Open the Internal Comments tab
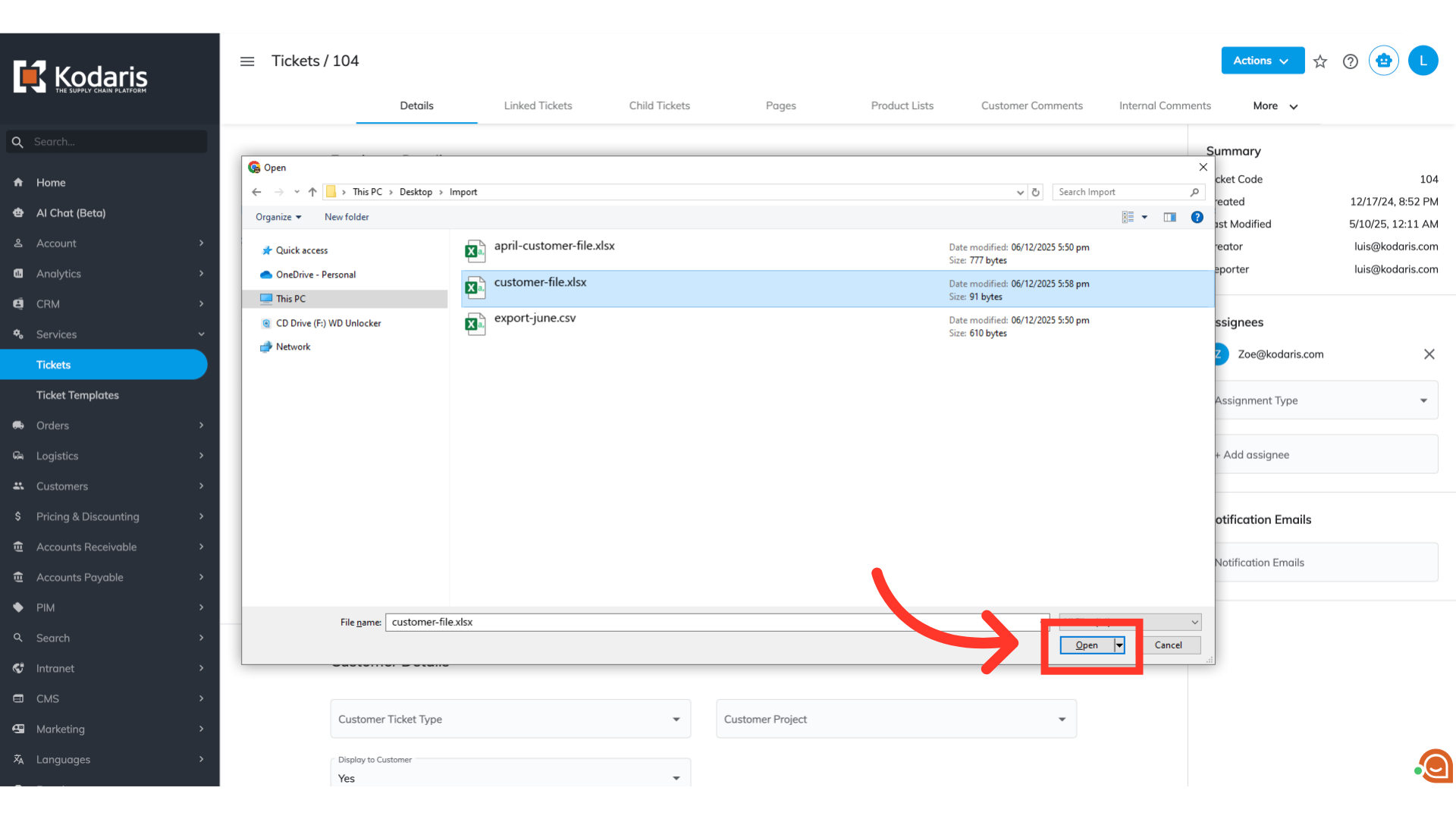This screenshot has height=819, width=1456. click(x=1165, y=106)
